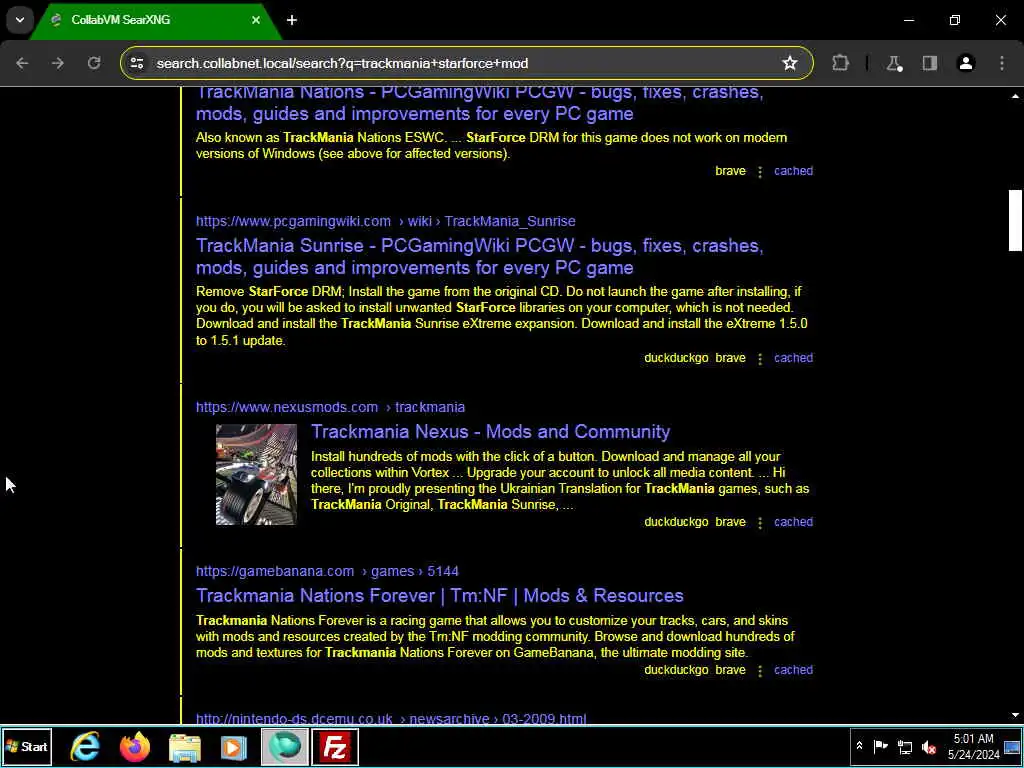Expand options menu for TrackMania Sunrise result
1024x768 pixels.
pyautogui.click(x=760, y=359)
